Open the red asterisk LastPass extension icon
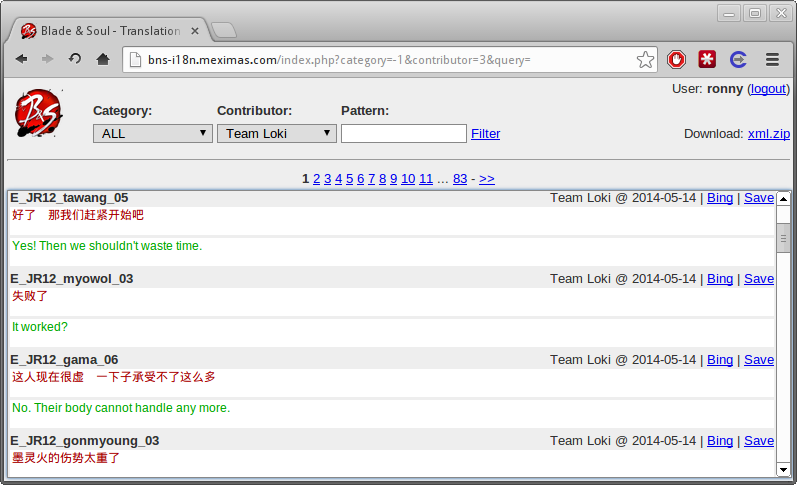Screen dimensions: 797x485 707,59
